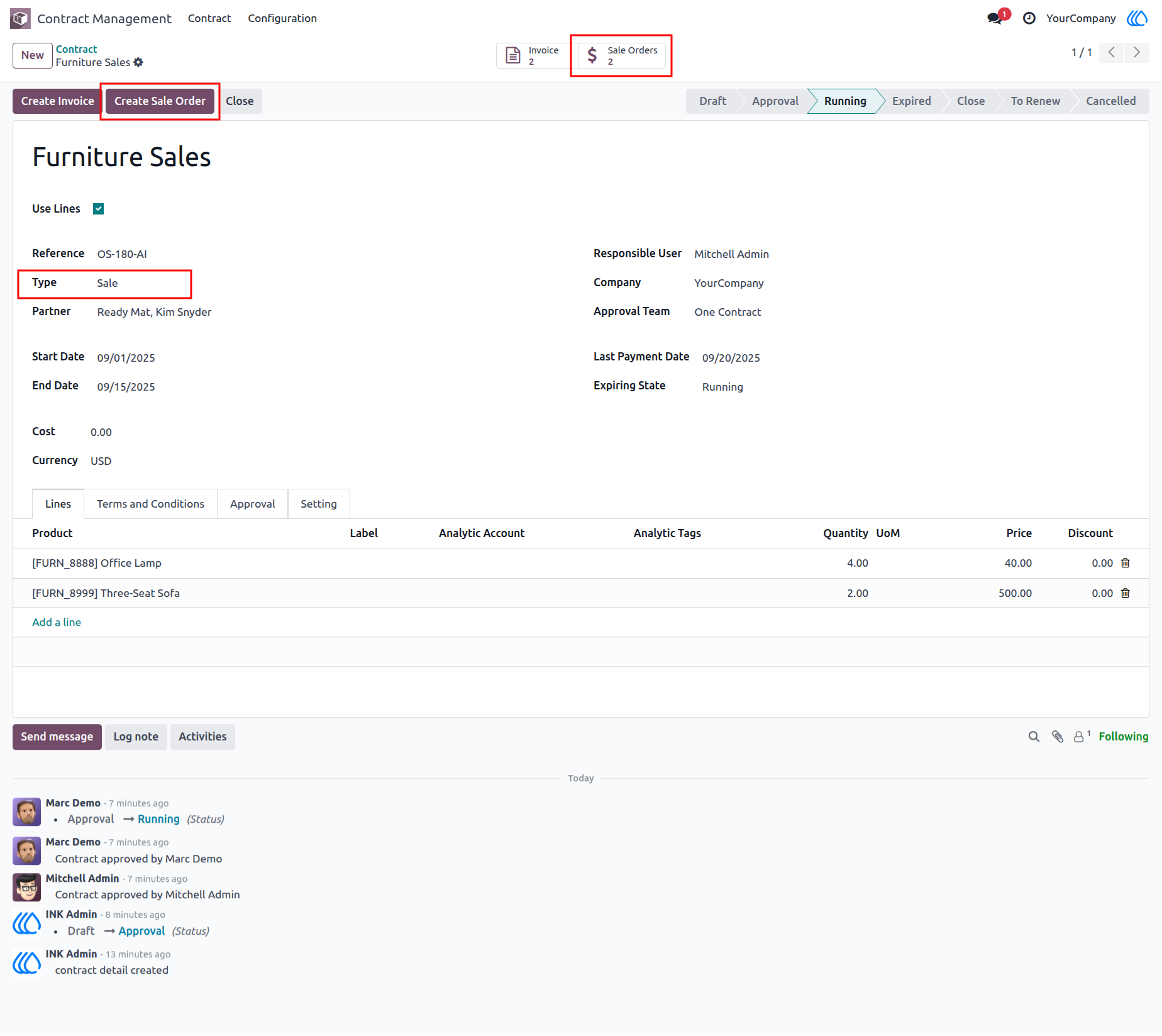This screenshot has width=1162, height=1036.
Task: Set status to Close stage
Action: tap(971, 101)
